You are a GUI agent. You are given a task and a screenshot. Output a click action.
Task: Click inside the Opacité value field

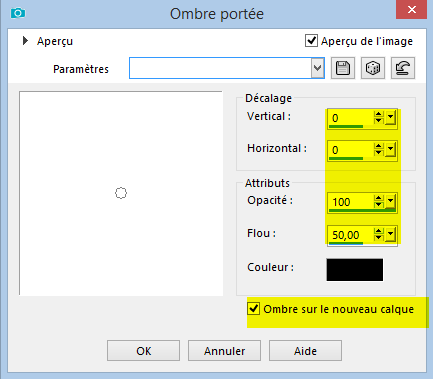click(351, 202)
